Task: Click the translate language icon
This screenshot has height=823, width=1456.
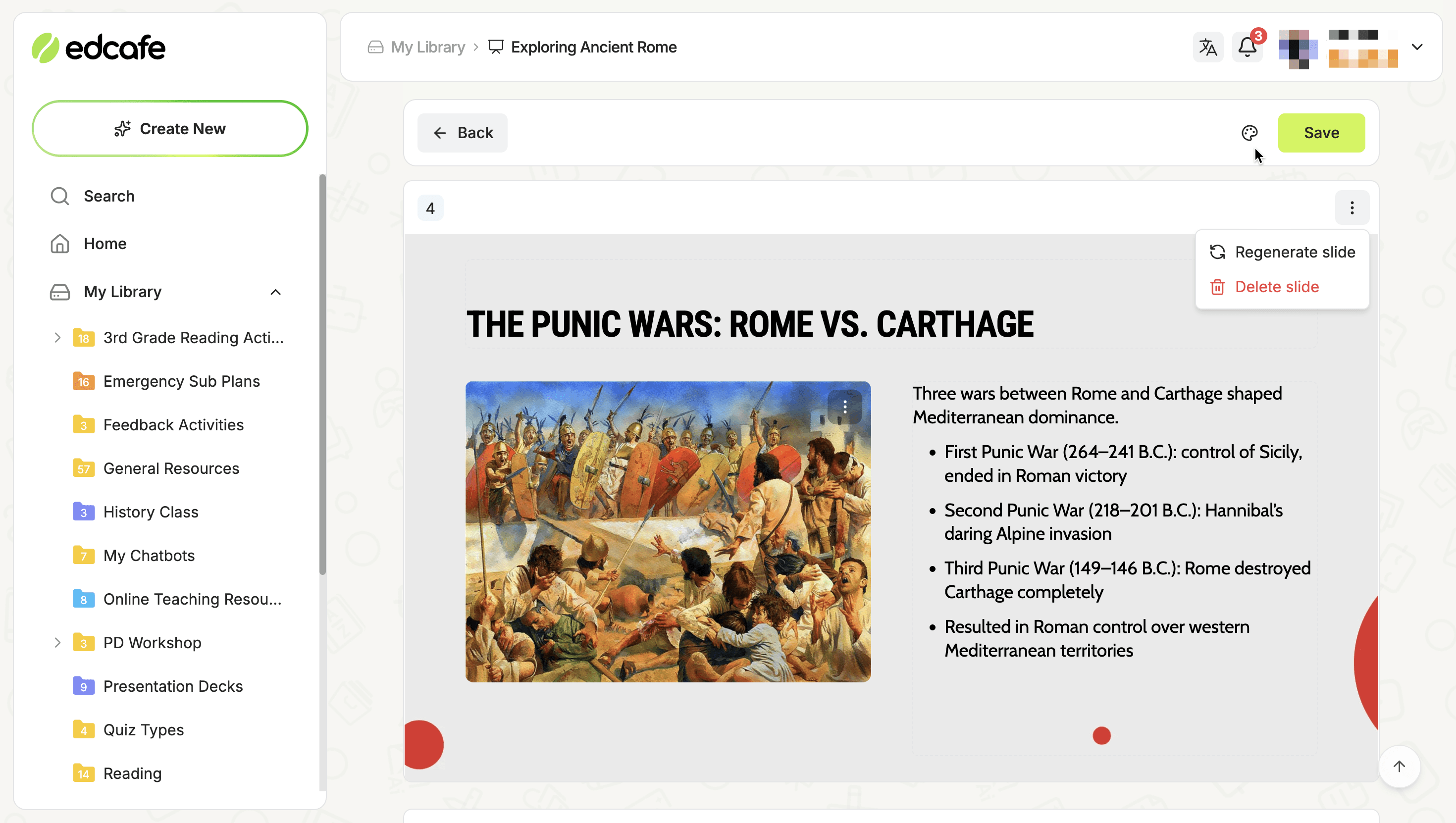Action: coord(1208,47)
